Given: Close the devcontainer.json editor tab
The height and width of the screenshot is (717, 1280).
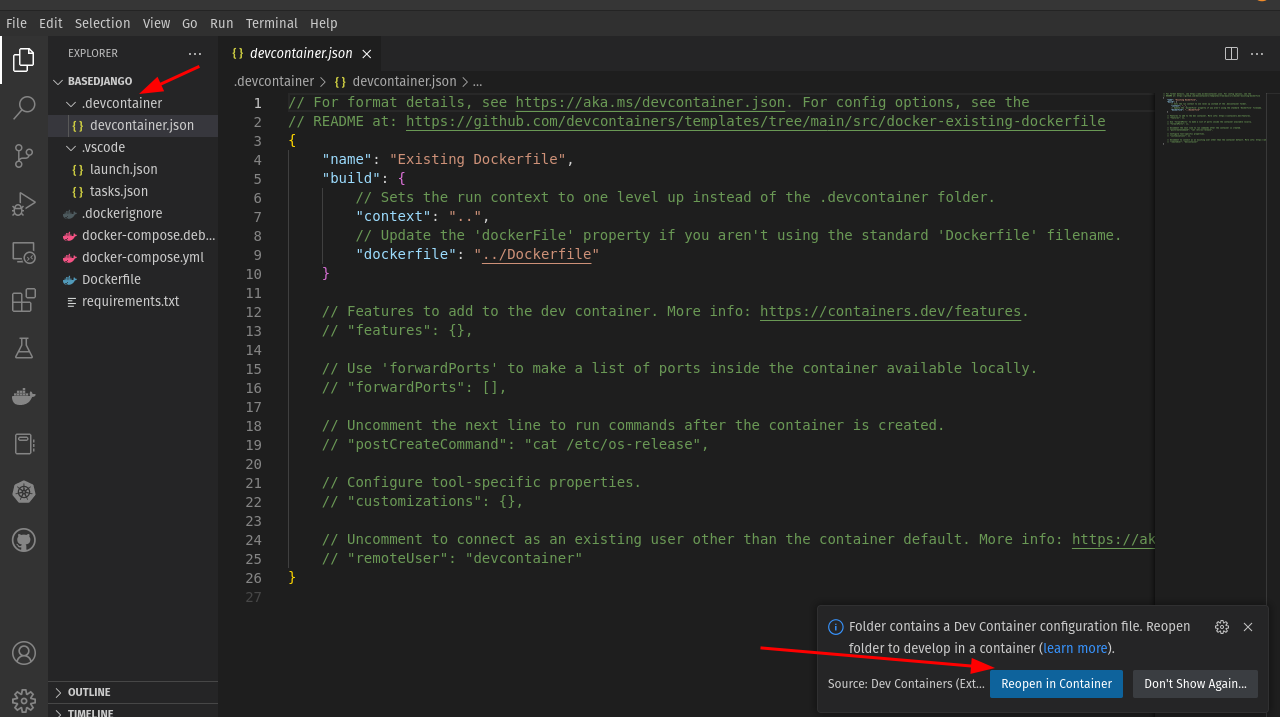Looking at the screenshot, I should (367, 54).
